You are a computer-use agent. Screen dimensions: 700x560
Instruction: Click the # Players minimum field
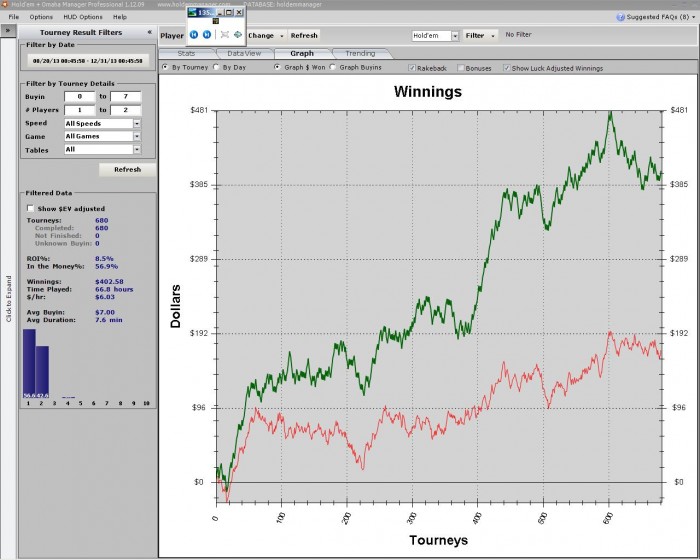[79, 110]
